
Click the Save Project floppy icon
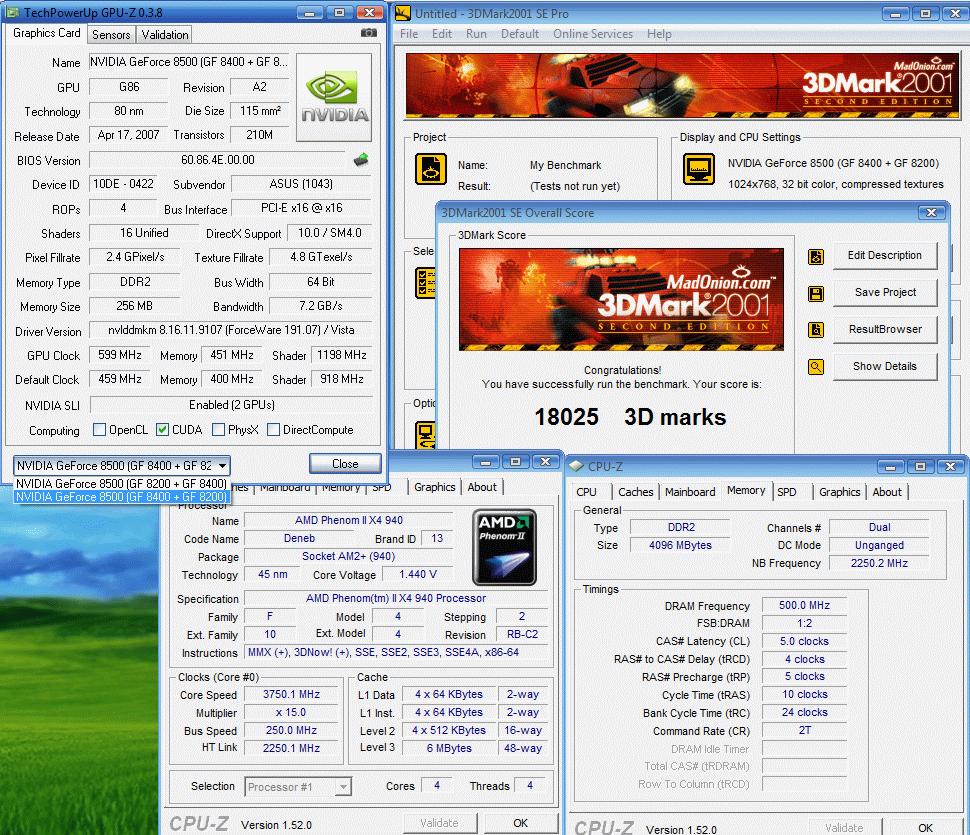point(816,294)
